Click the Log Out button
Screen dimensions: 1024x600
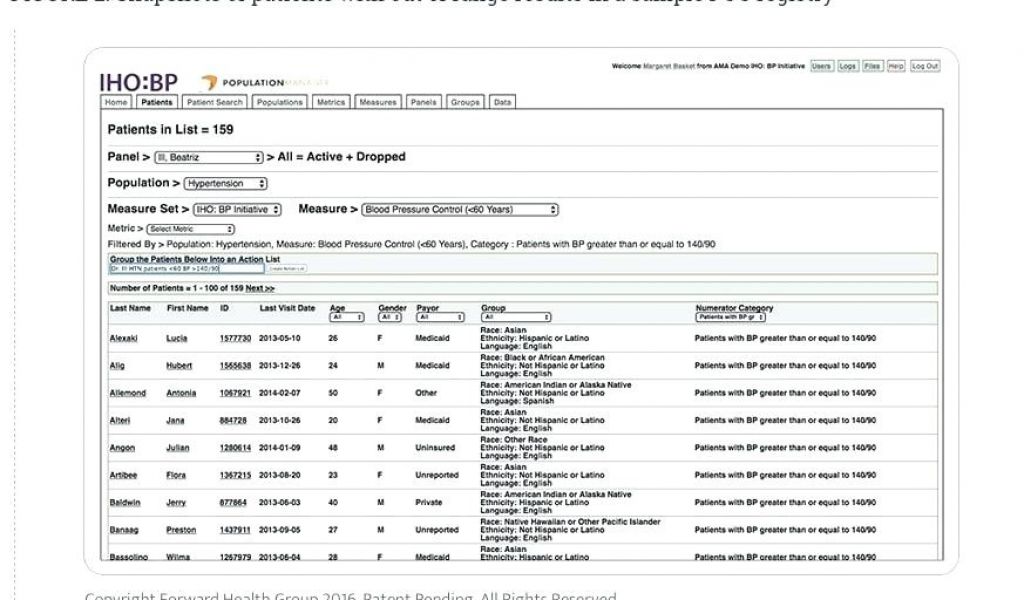925,66
